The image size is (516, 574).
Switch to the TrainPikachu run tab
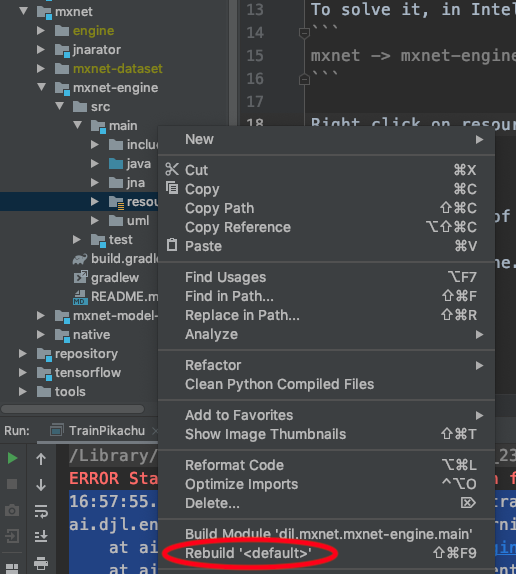(106, 430)
